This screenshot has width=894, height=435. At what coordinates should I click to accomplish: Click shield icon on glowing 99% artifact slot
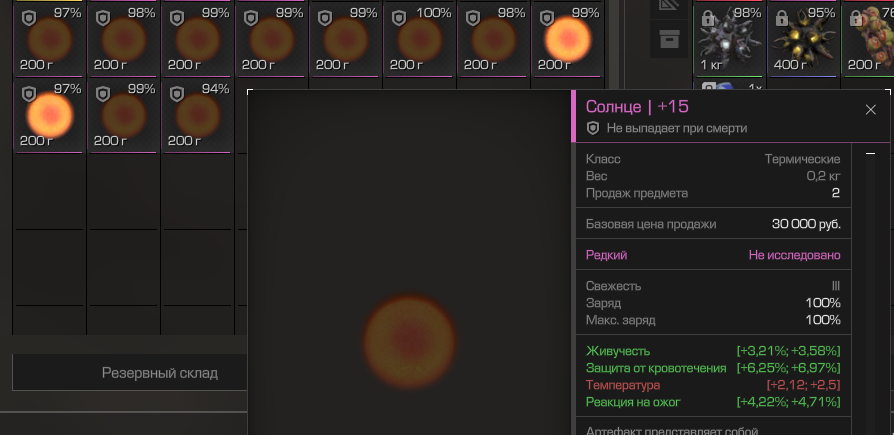547,18
